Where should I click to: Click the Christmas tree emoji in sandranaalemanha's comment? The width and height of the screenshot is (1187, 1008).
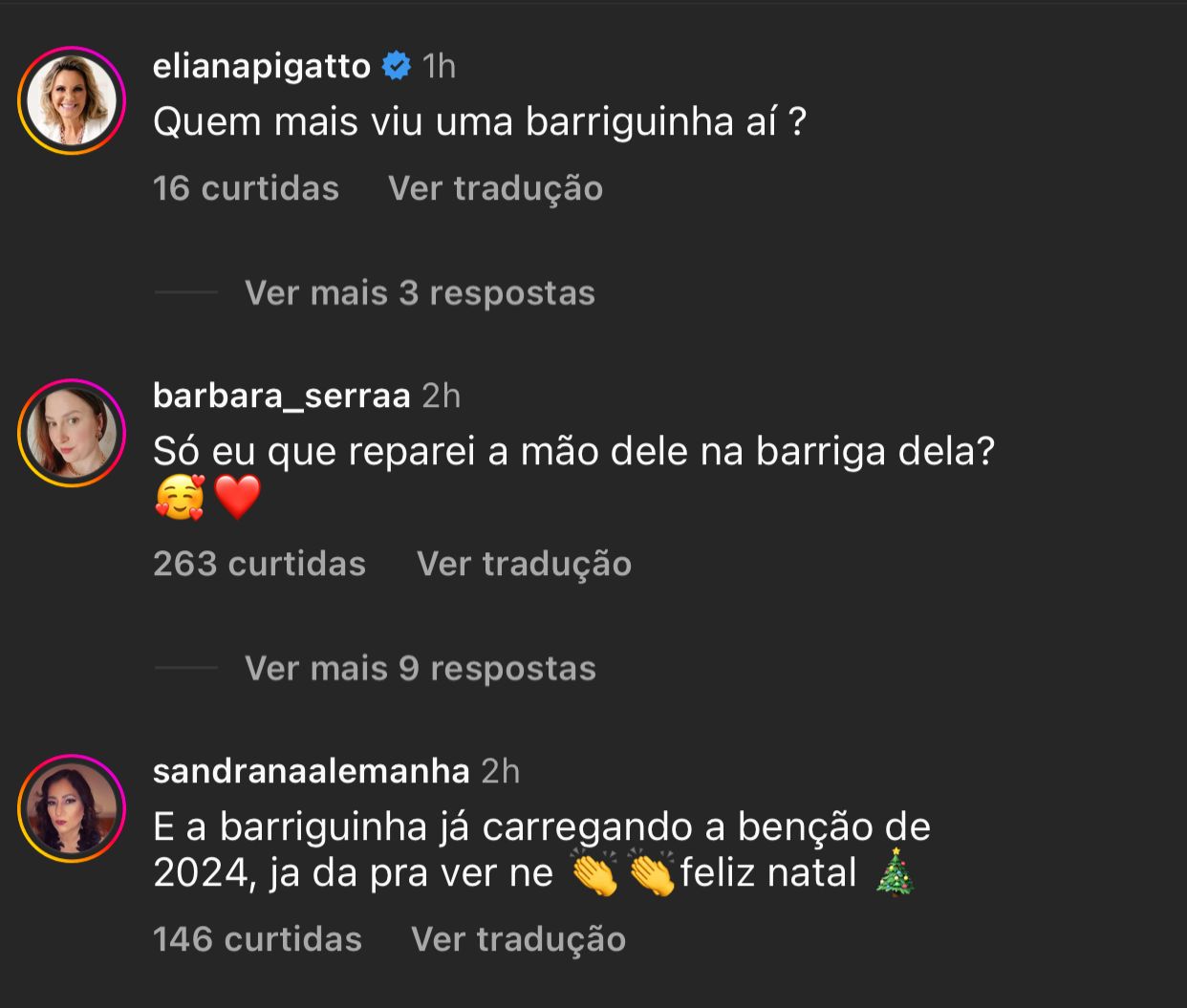point(896,871)
